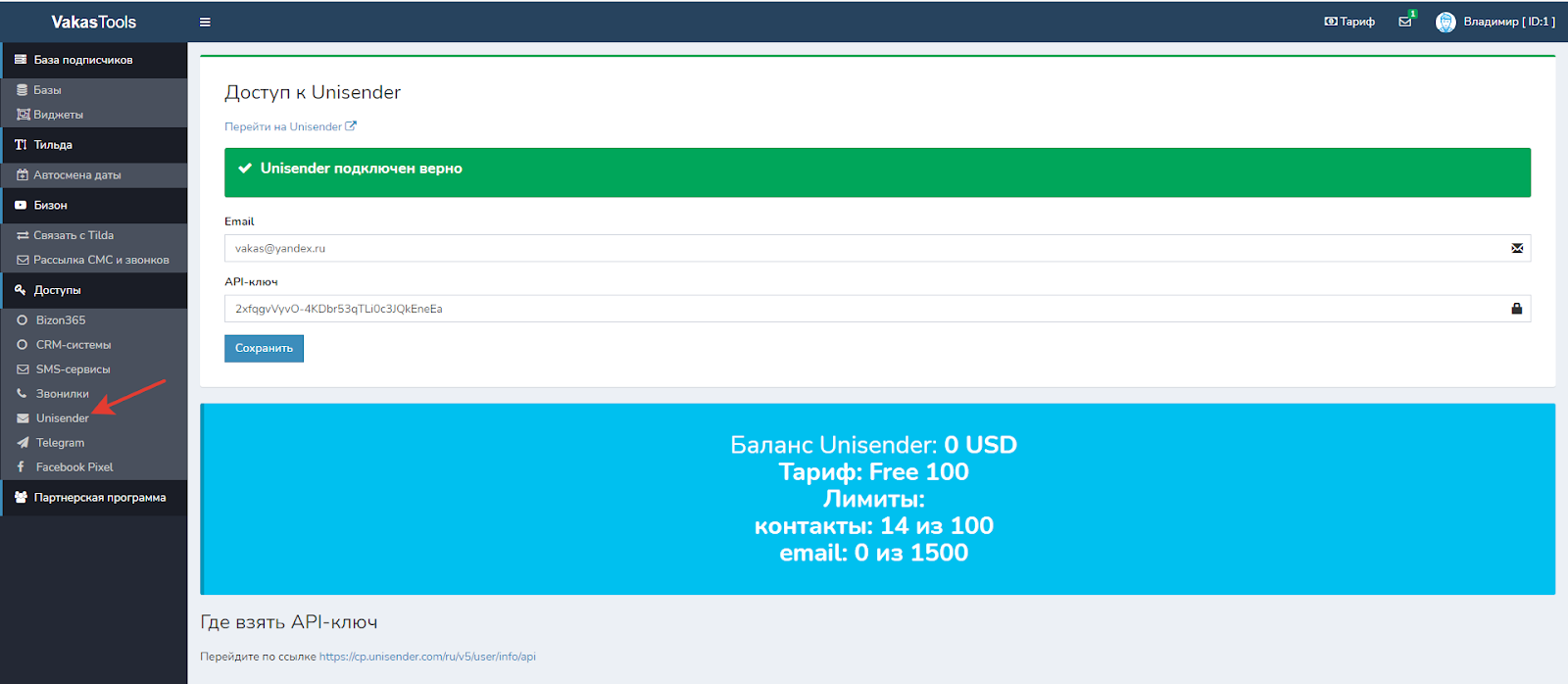Click into the Email input field
Image resolution: width=1568 pixels, height=684 pixels.
862,248
